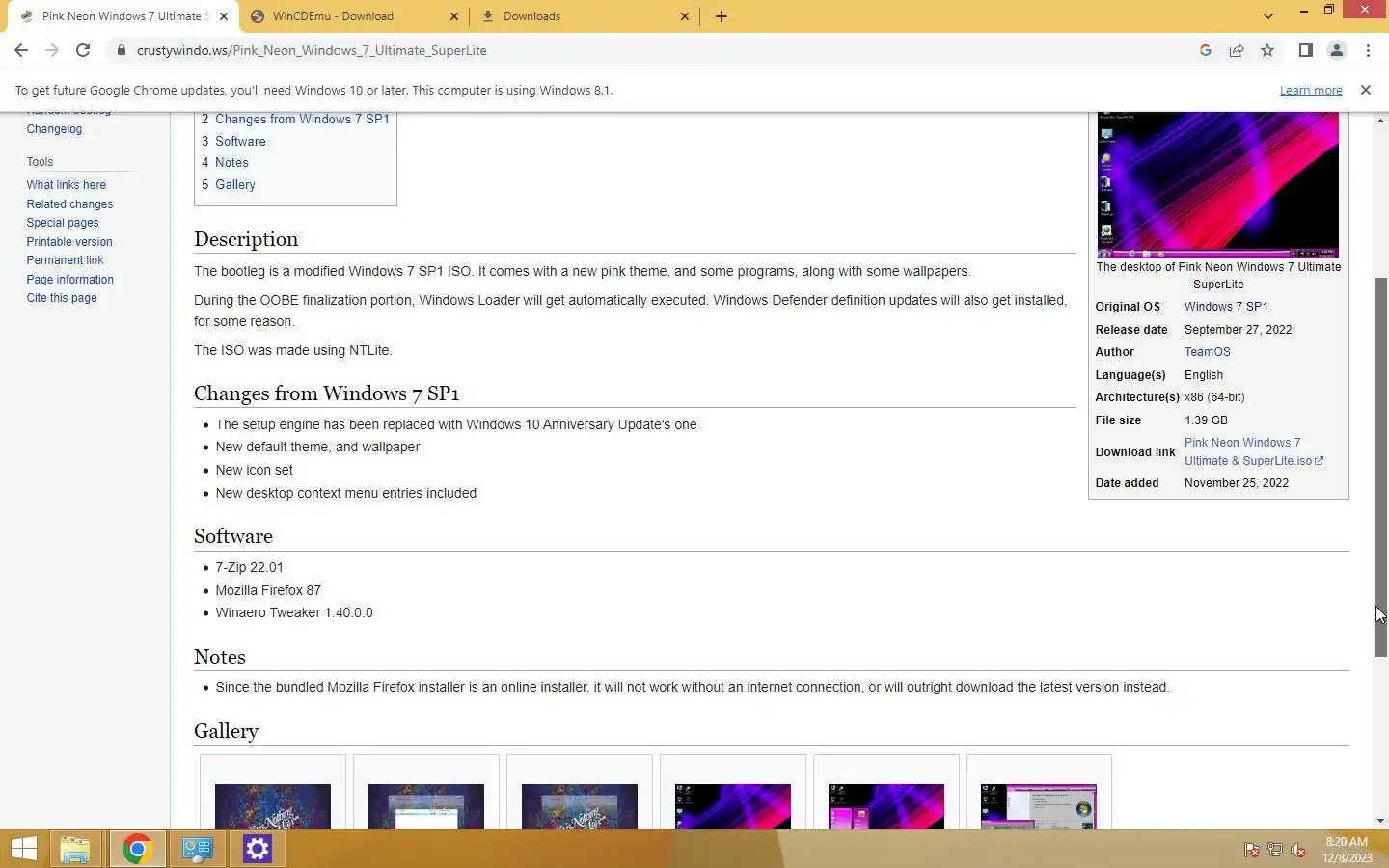This screenshot has width=1389, height=868.
Task: Open the Settings gear taskbar icon
Action: pos(258,849)
